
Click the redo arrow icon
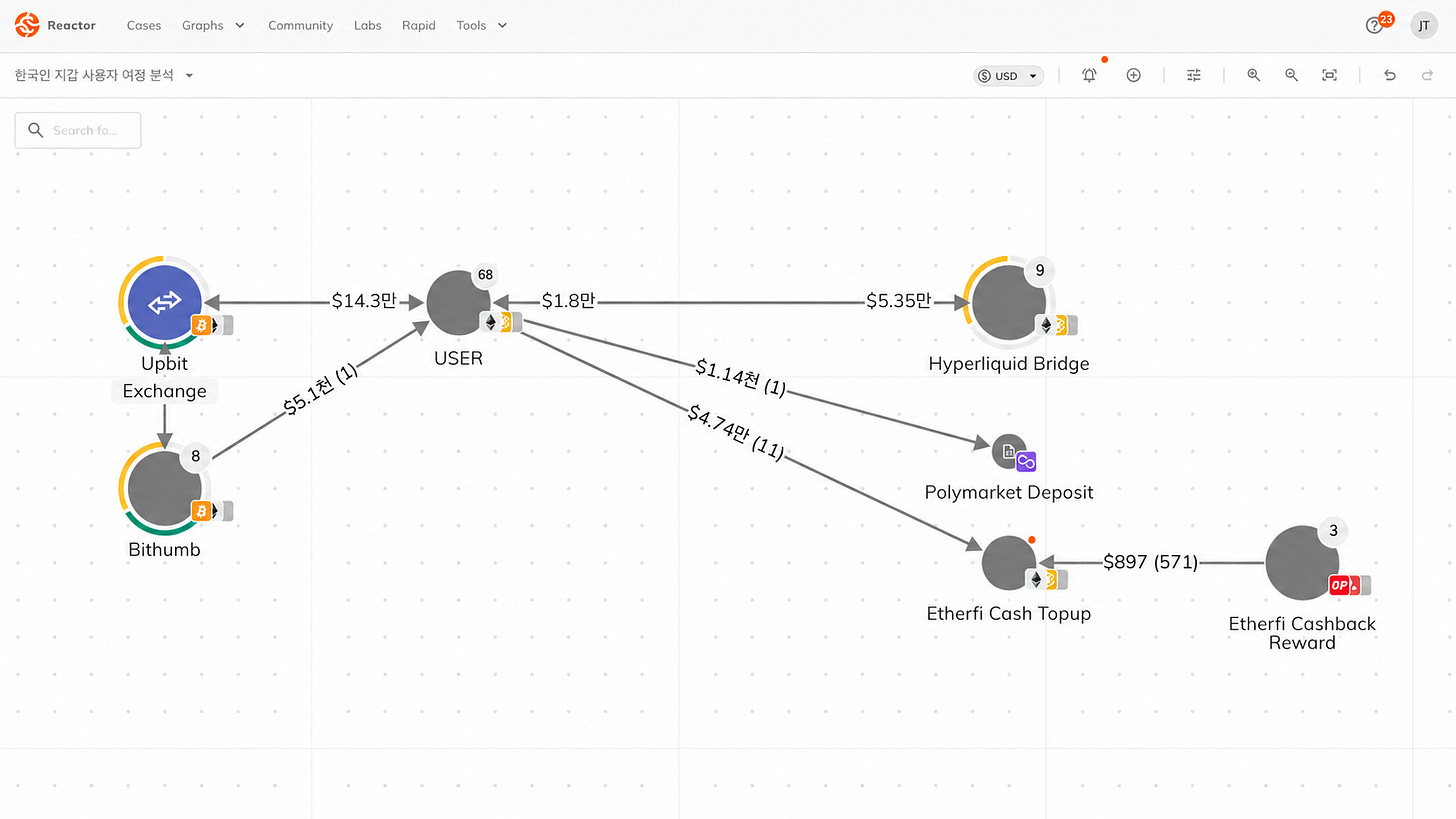[x=1427, y=75]
